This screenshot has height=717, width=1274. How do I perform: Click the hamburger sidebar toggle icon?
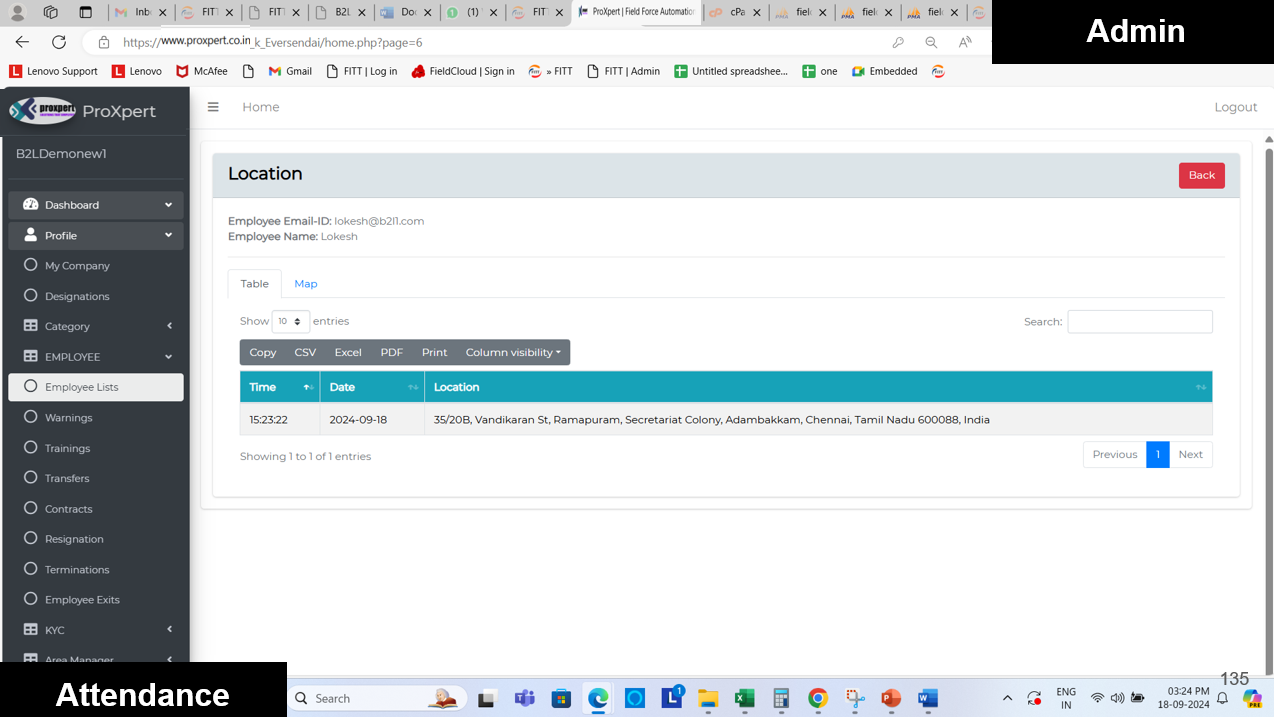click(x=213, y=107)
